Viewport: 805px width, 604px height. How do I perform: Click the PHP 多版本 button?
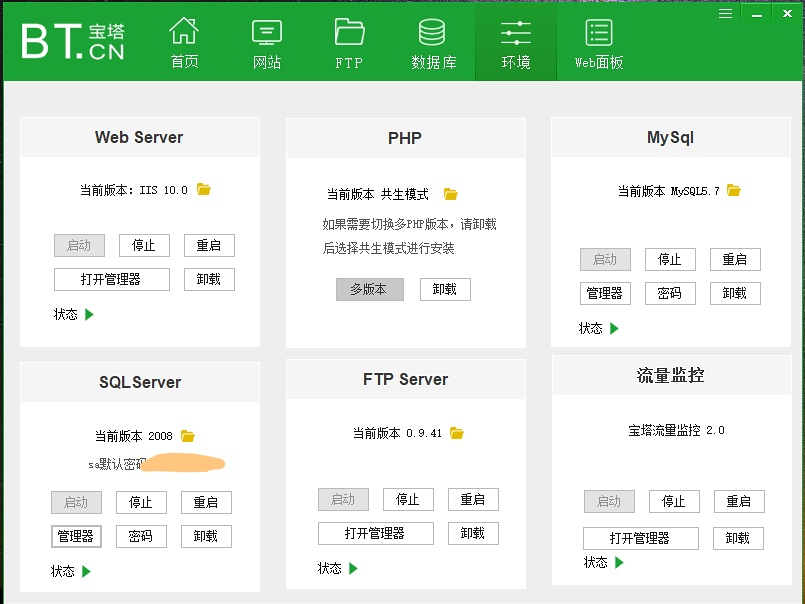[370, 290]
